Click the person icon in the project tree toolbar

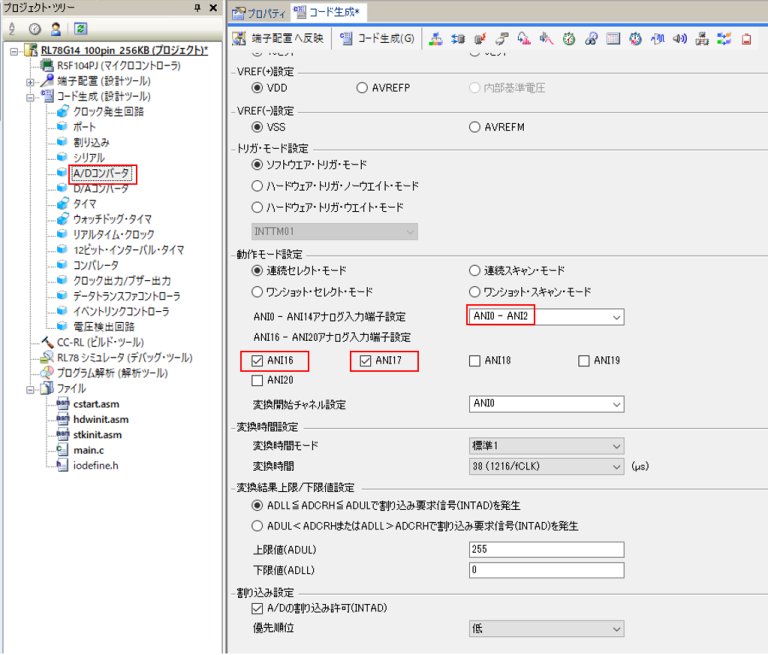(x=55, y=30)
